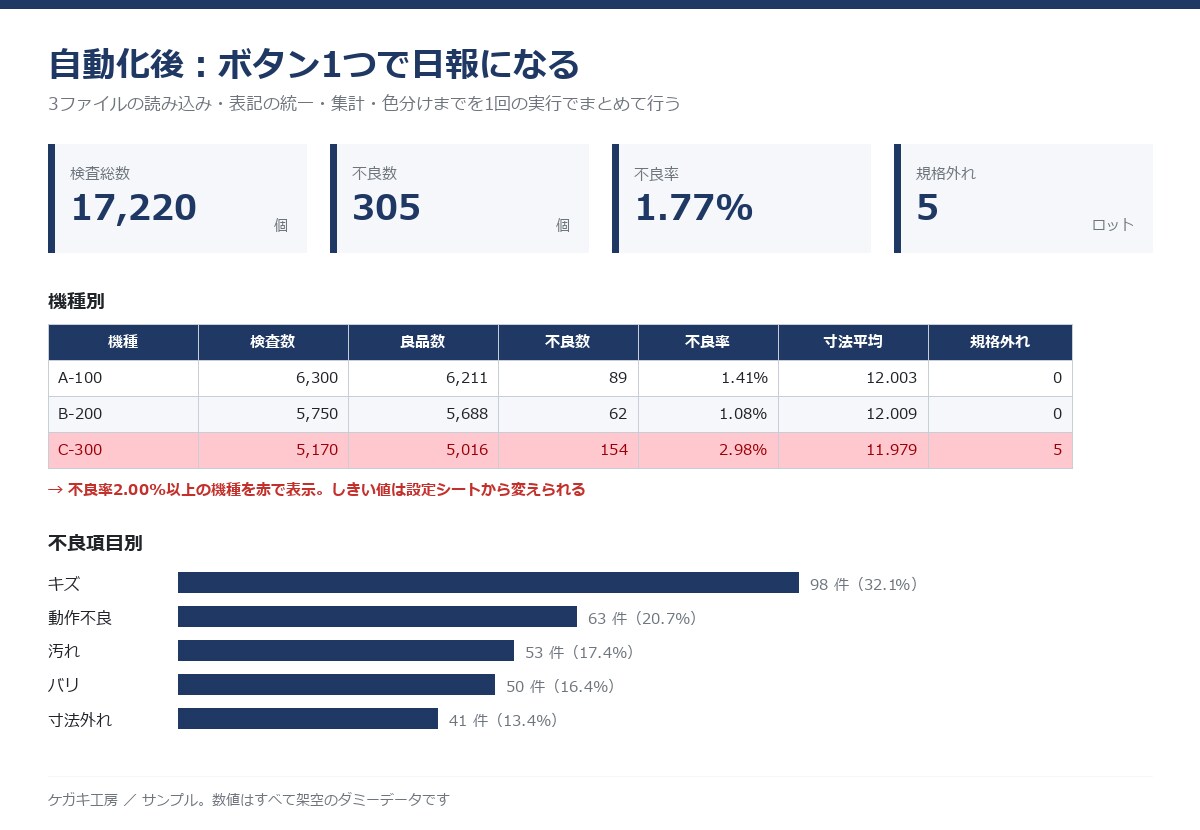
Task: Click the キズ bar label
Action: (x=64, y=584)
